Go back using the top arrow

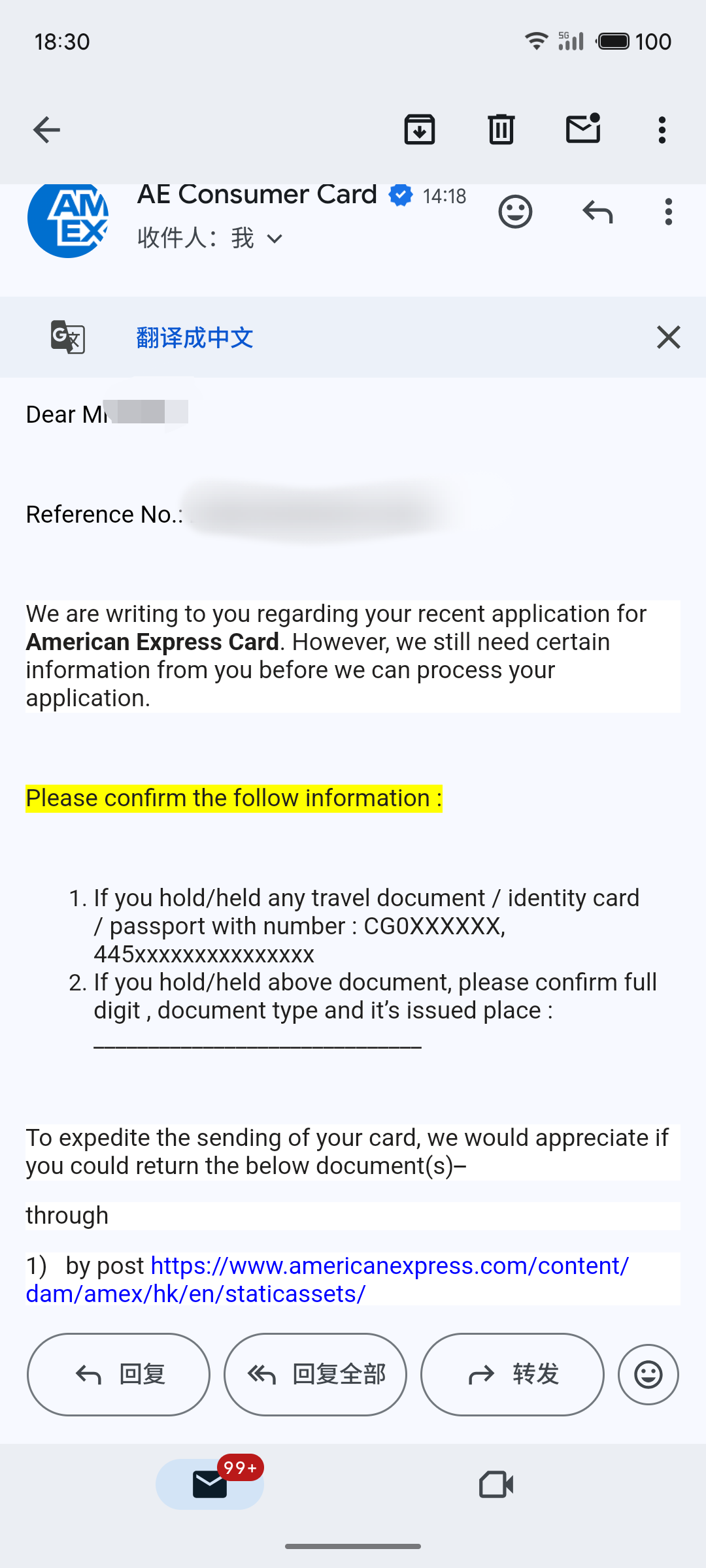pos(46,129)
